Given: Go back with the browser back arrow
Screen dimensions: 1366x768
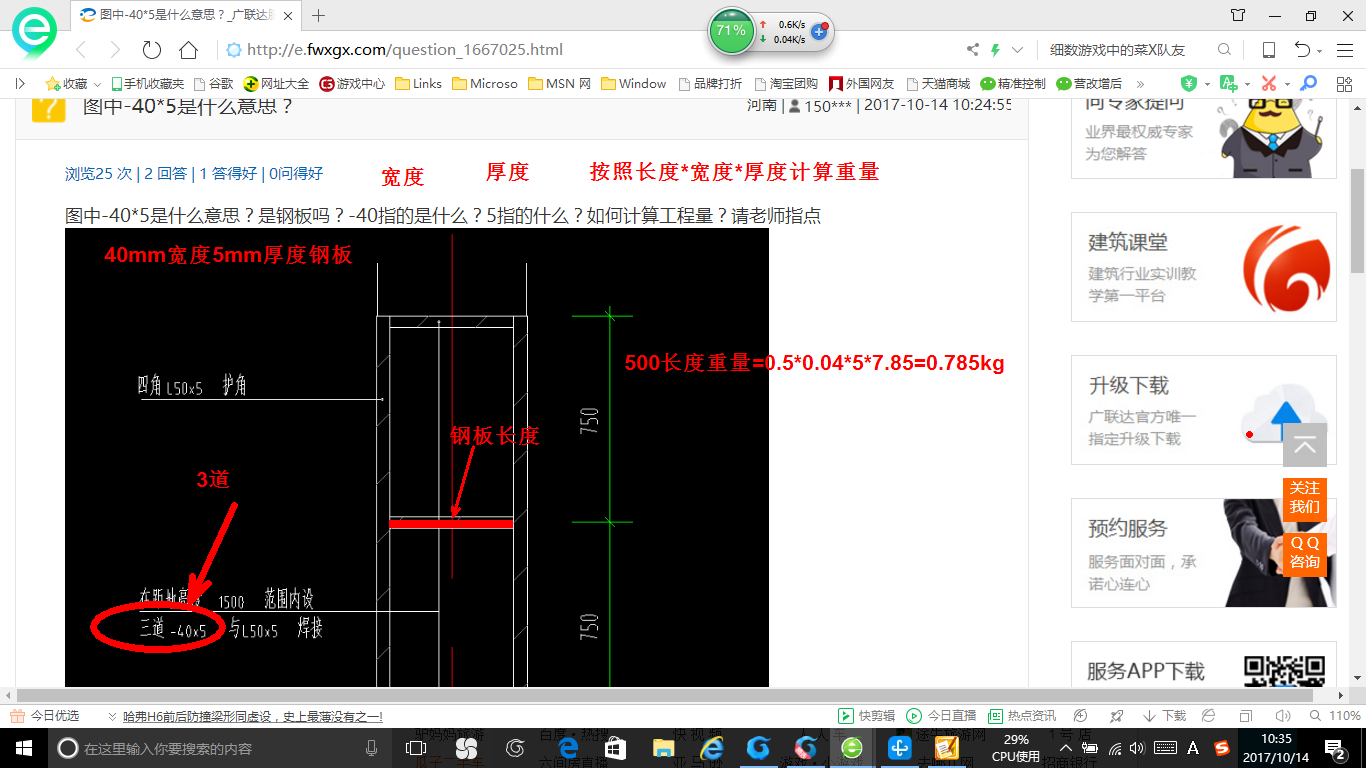Looking at the screenshot, I should coord(81,50).
